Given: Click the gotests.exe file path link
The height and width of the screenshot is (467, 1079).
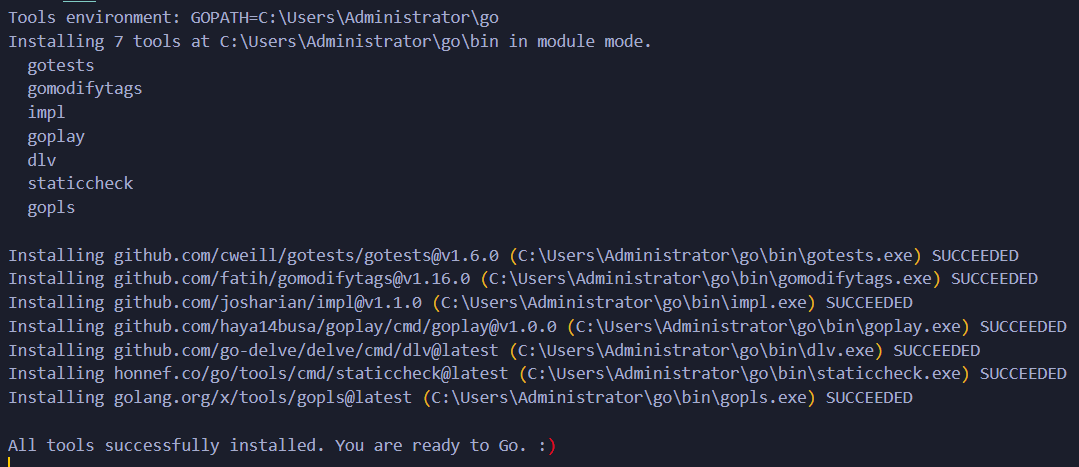Looking at the screenshot, I should pyautogui.click(x=718, y=255).
